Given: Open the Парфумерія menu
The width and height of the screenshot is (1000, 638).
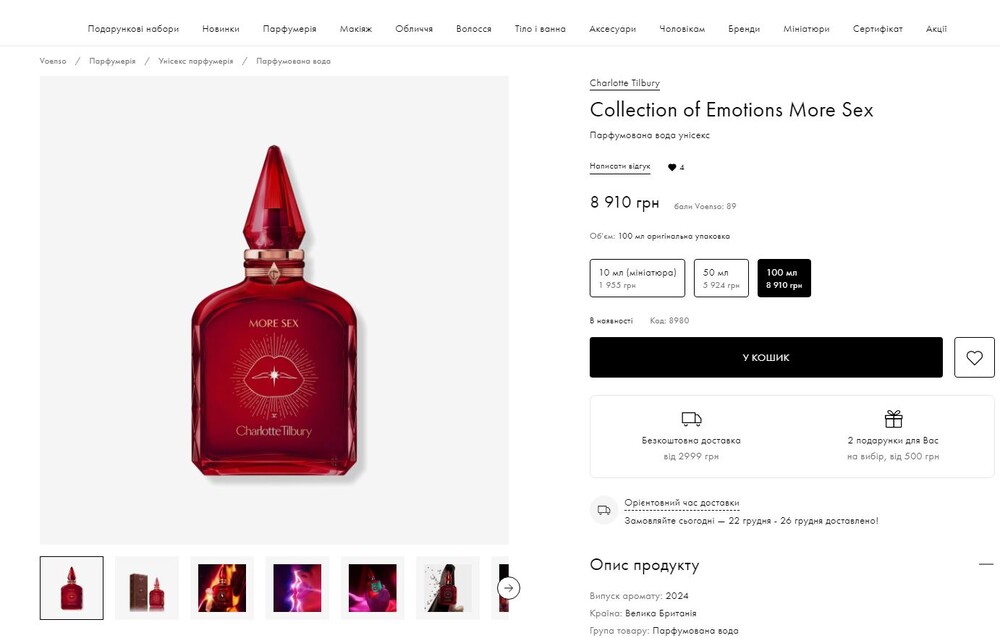Looking at the screenshot, I should click(290, 29).
